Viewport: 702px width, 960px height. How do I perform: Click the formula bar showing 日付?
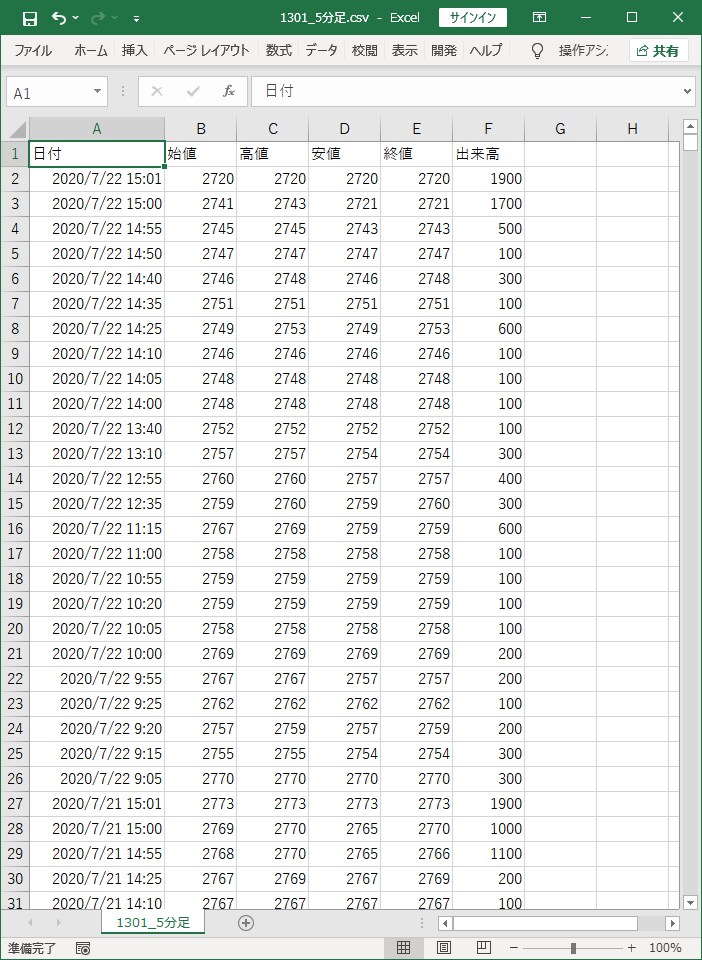tap(465, 92)
